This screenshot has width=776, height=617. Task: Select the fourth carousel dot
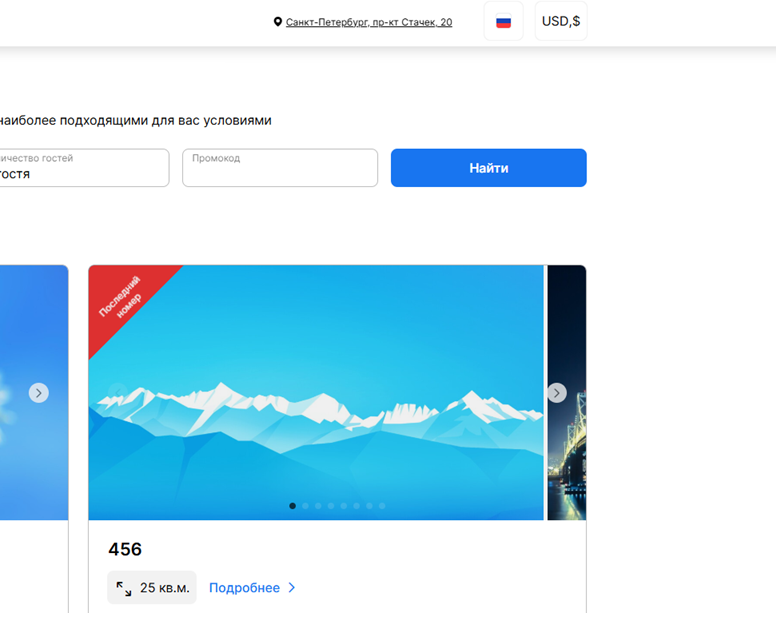coord(331,506)
